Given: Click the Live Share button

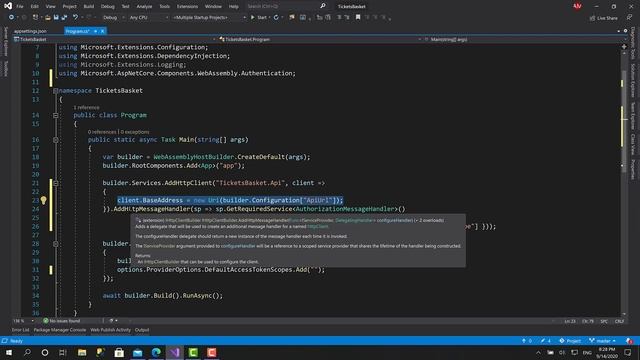Looking at the screenshot, I should pyautogui.click(x=603, y=18).
